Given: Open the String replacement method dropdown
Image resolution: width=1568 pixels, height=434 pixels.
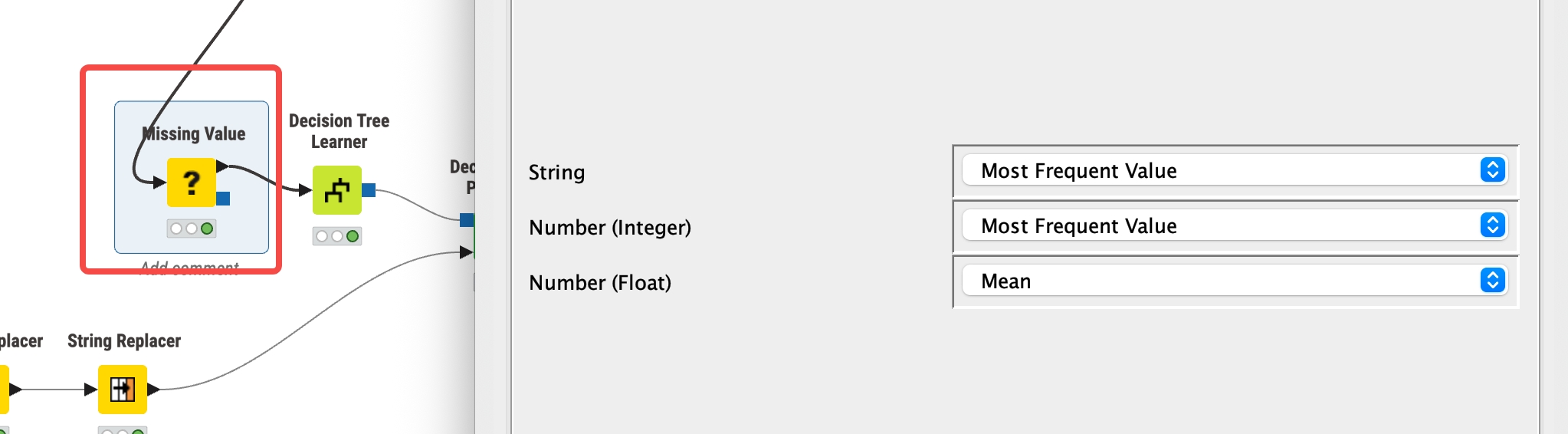Looking at the screenshot, I should click(x=1234, y=170).
